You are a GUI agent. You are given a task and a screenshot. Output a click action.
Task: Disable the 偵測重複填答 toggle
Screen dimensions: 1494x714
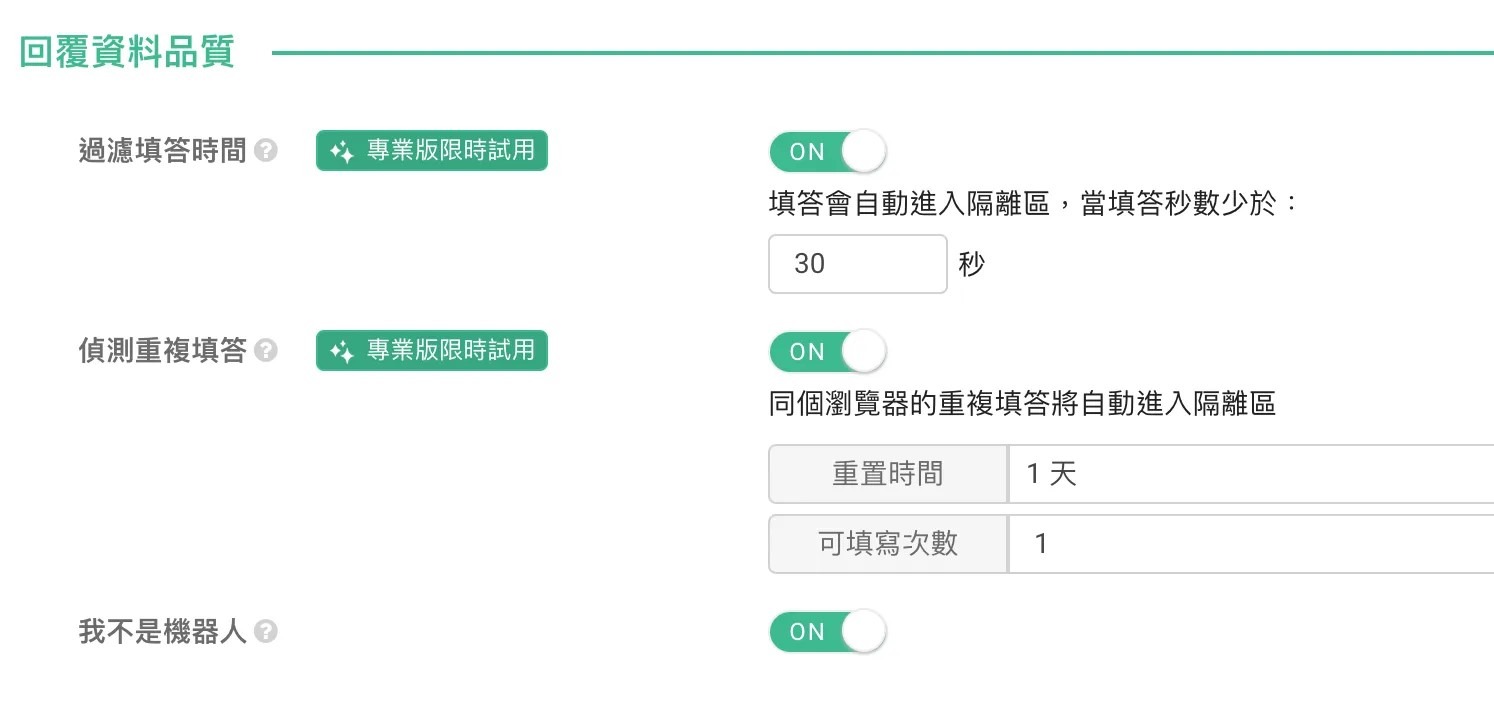point(828,352)
